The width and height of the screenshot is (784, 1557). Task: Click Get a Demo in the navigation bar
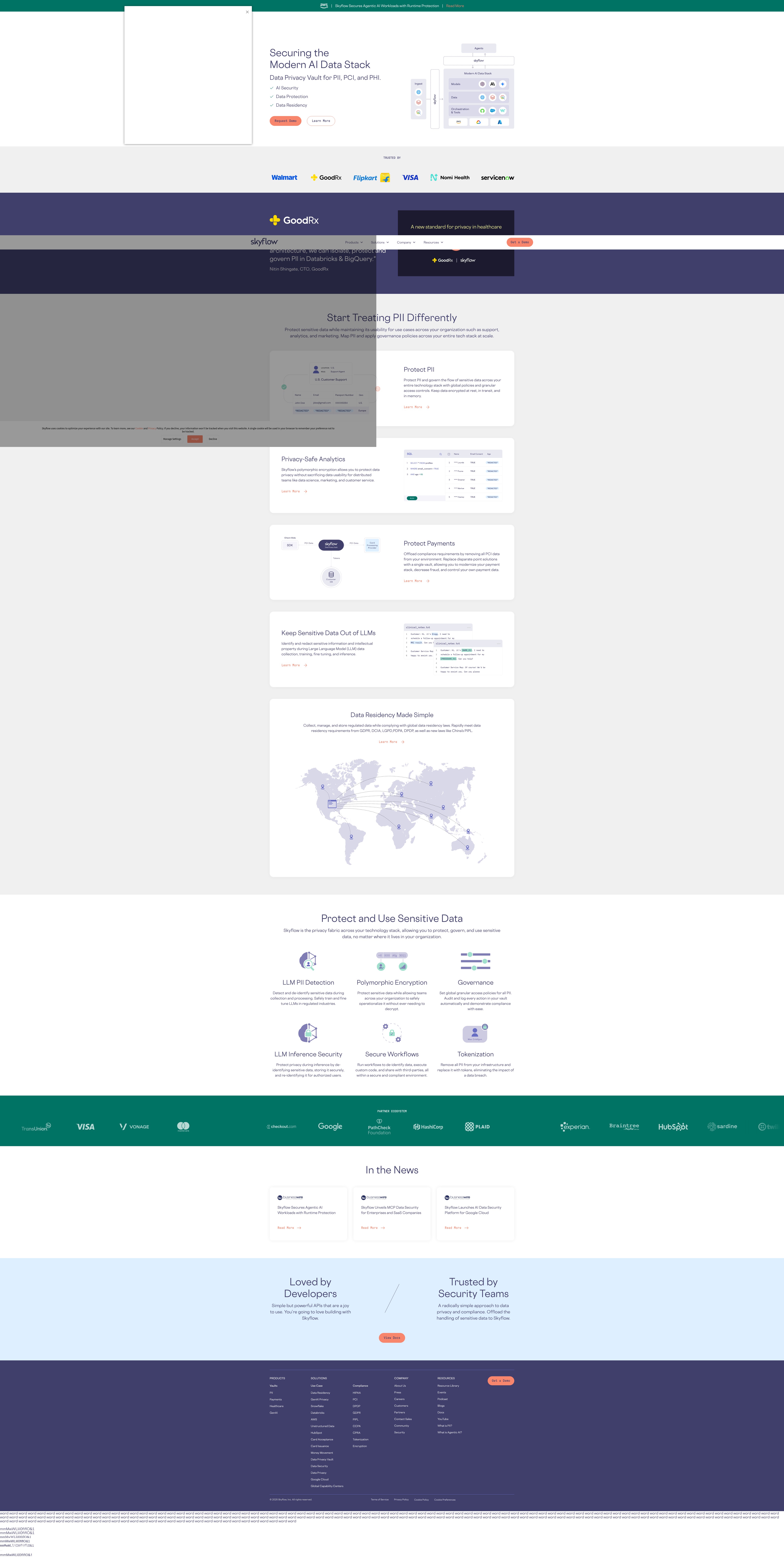point(520,242)
